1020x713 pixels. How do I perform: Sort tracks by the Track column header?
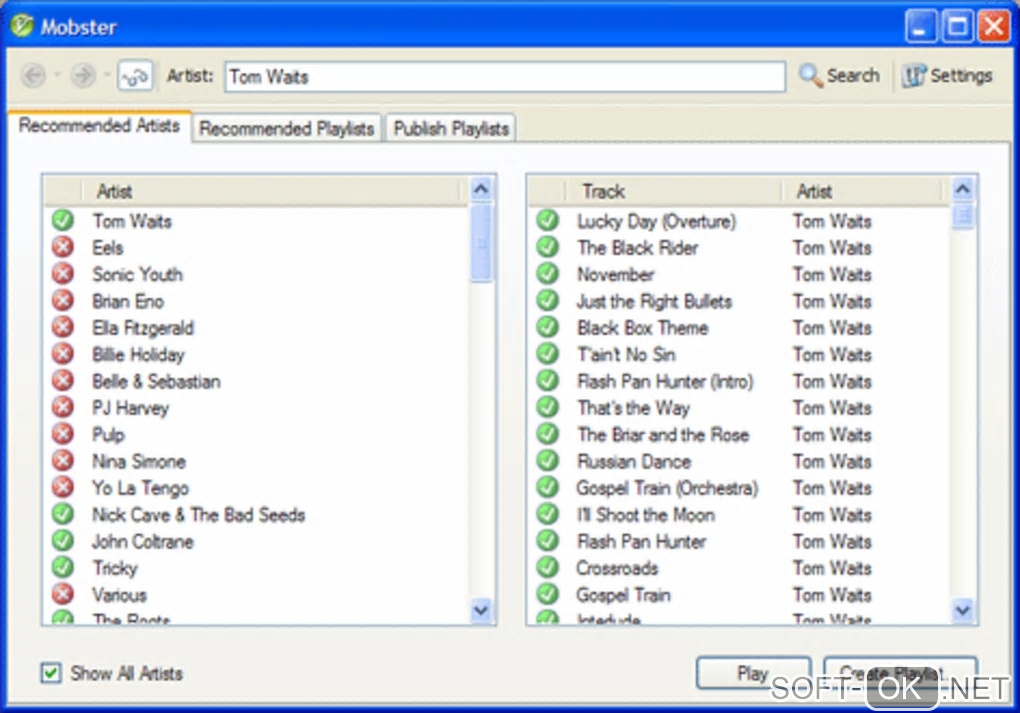[x=673, y=191]
